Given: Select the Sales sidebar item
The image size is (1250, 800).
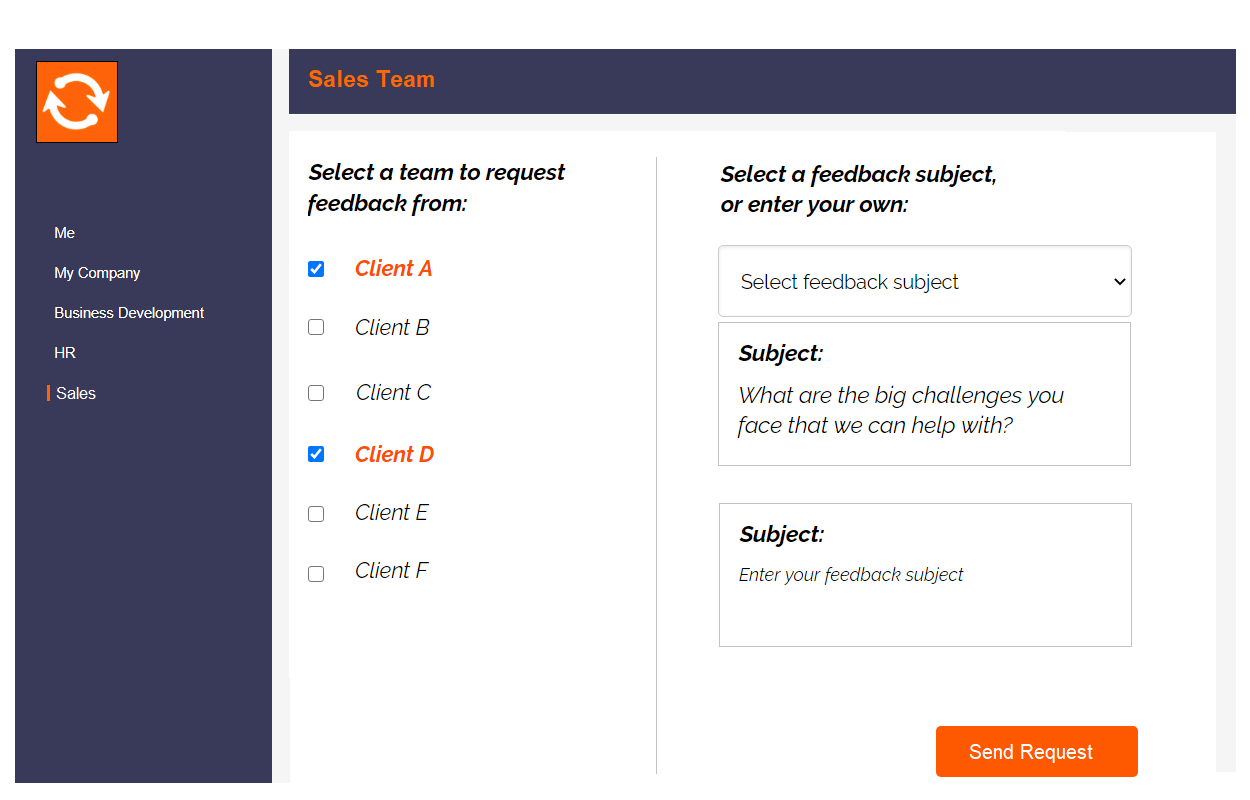Looking at the screenshot, I should [x=76, y=394].
